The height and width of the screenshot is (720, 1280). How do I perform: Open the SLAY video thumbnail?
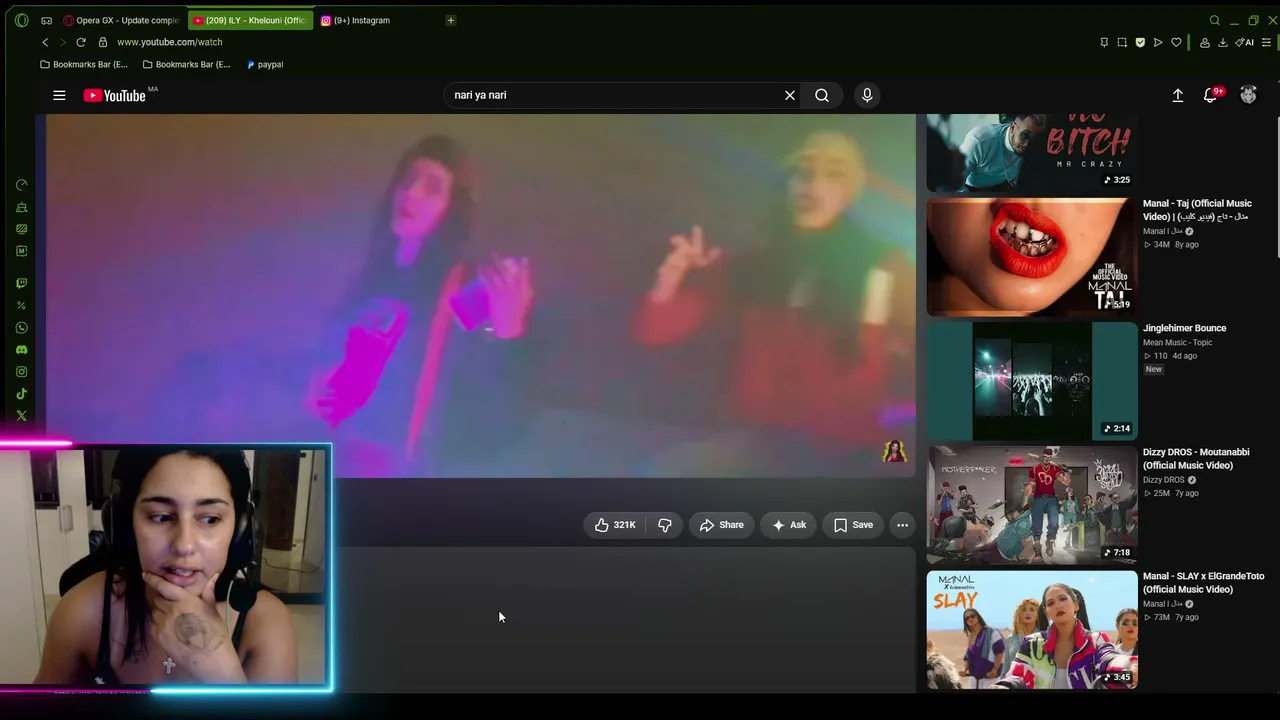point(1032,629)
